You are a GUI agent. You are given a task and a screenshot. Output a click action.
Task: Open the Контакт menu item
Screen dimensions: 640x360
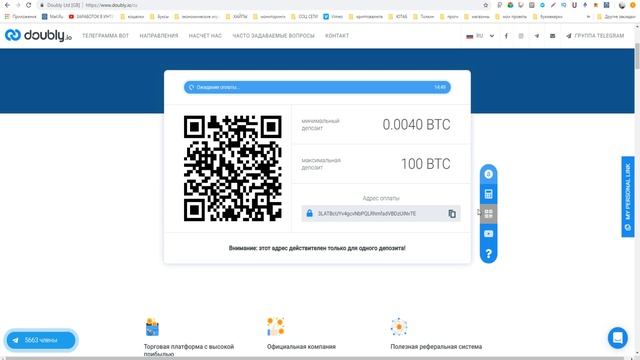(x=337, y=36)
